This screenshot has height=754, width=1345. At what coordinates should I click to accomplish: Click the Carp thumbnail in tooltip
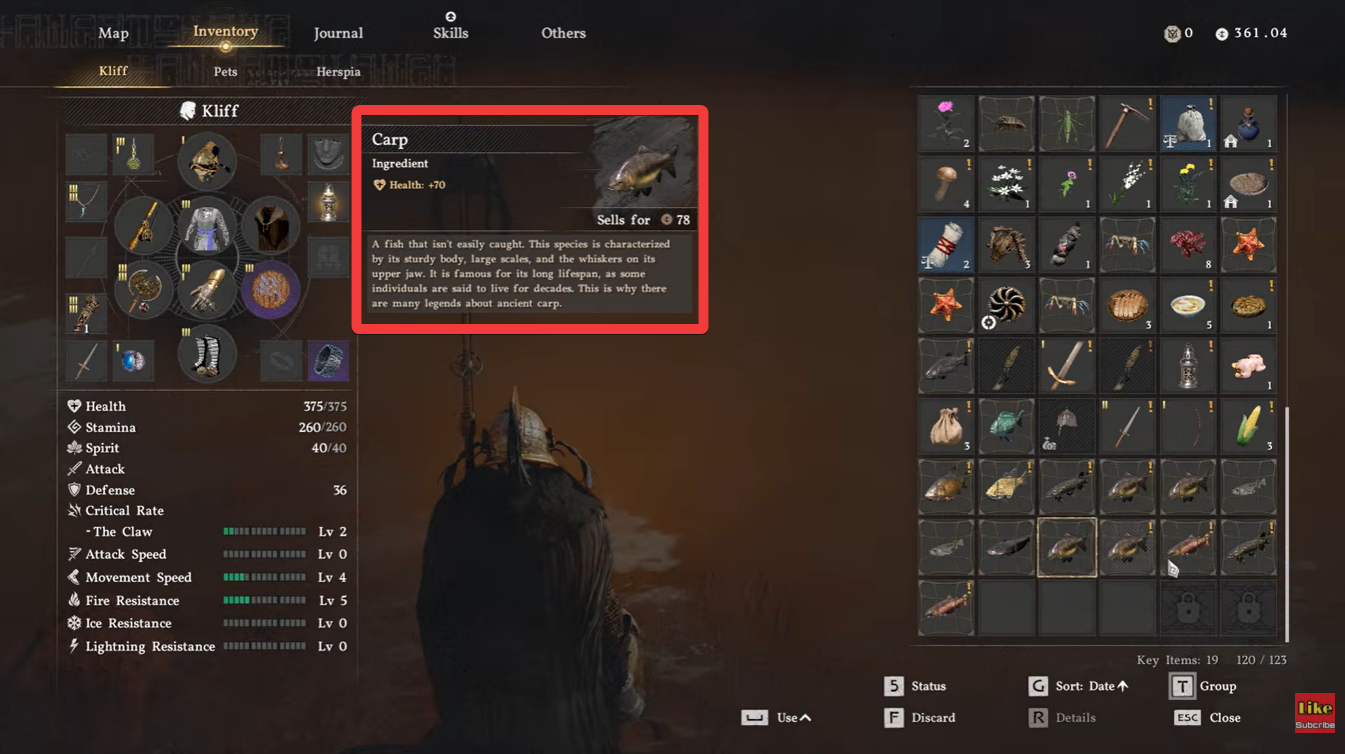tap(642, 163)
